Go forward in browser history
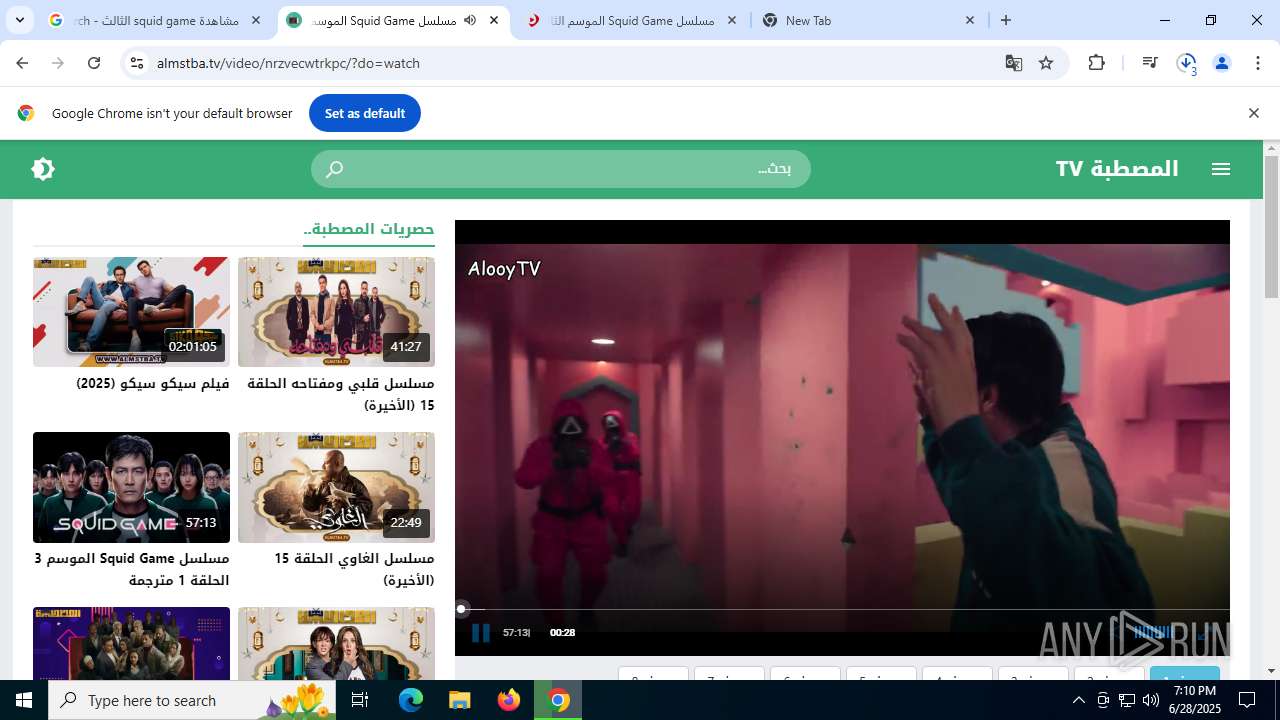The height and width of the screenshot is (720, 1280). coord(58,63)
